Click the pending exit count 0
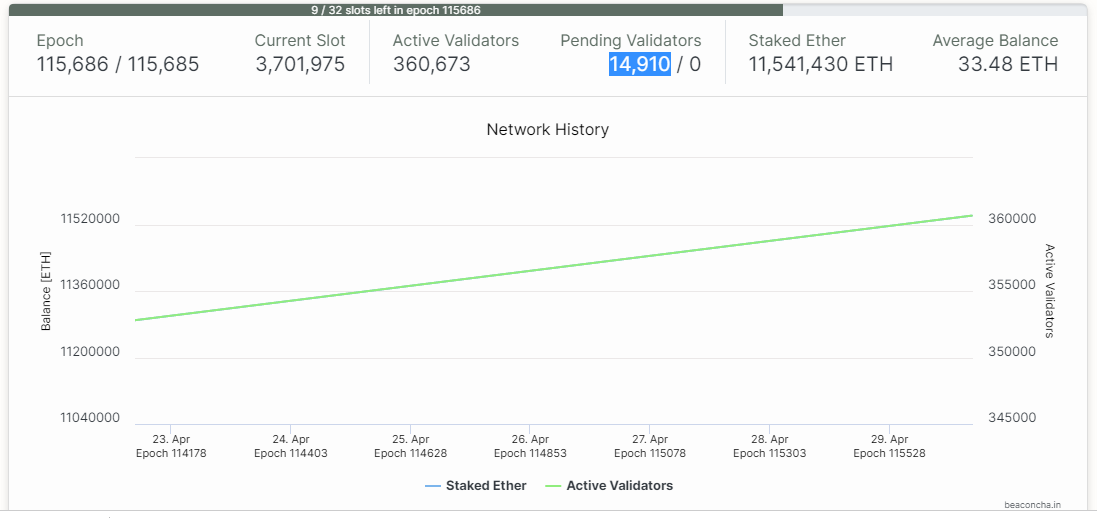 (695, 64)
